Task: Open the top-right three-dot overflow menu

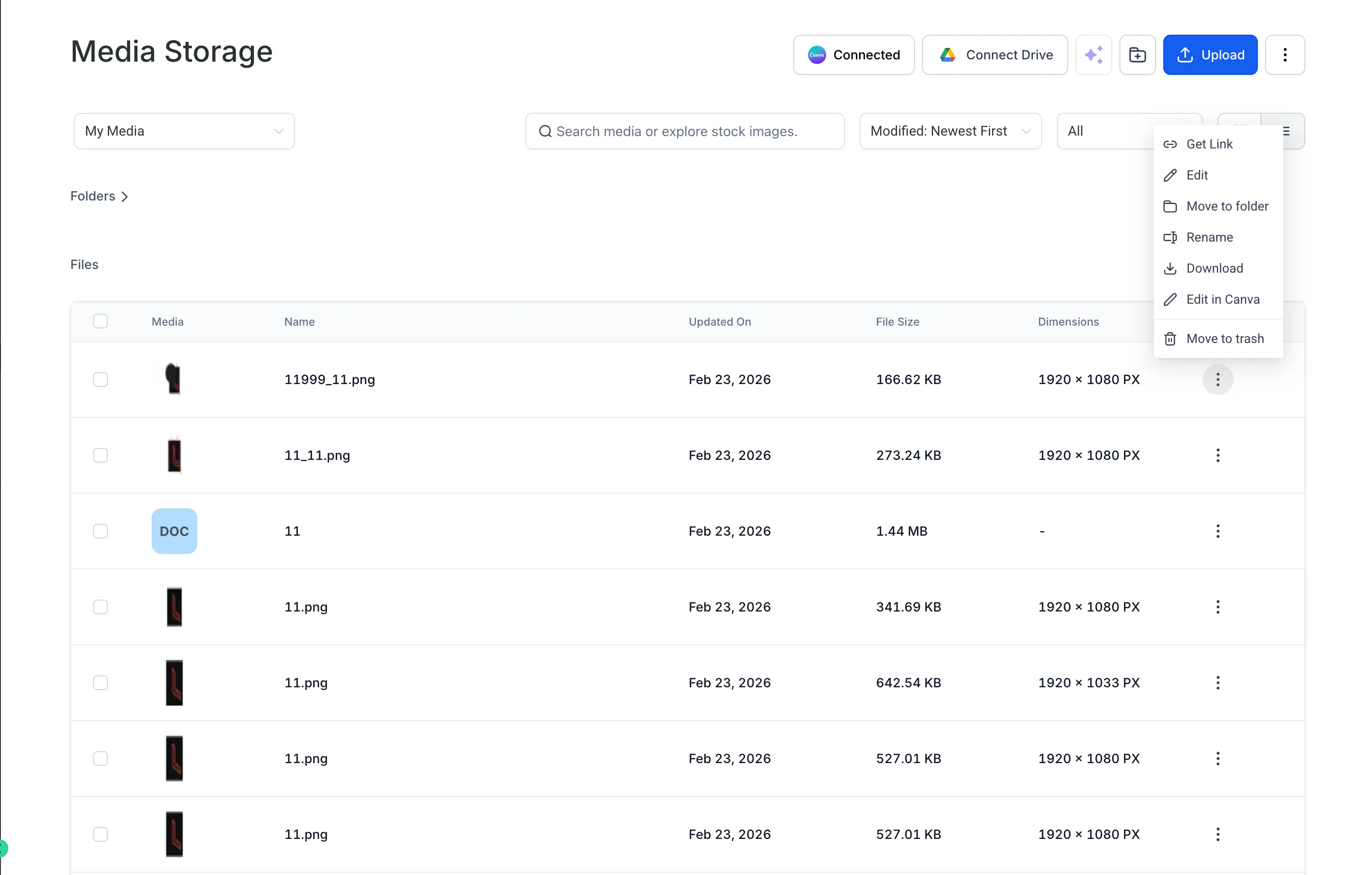Action: [x=1285, y=55]
